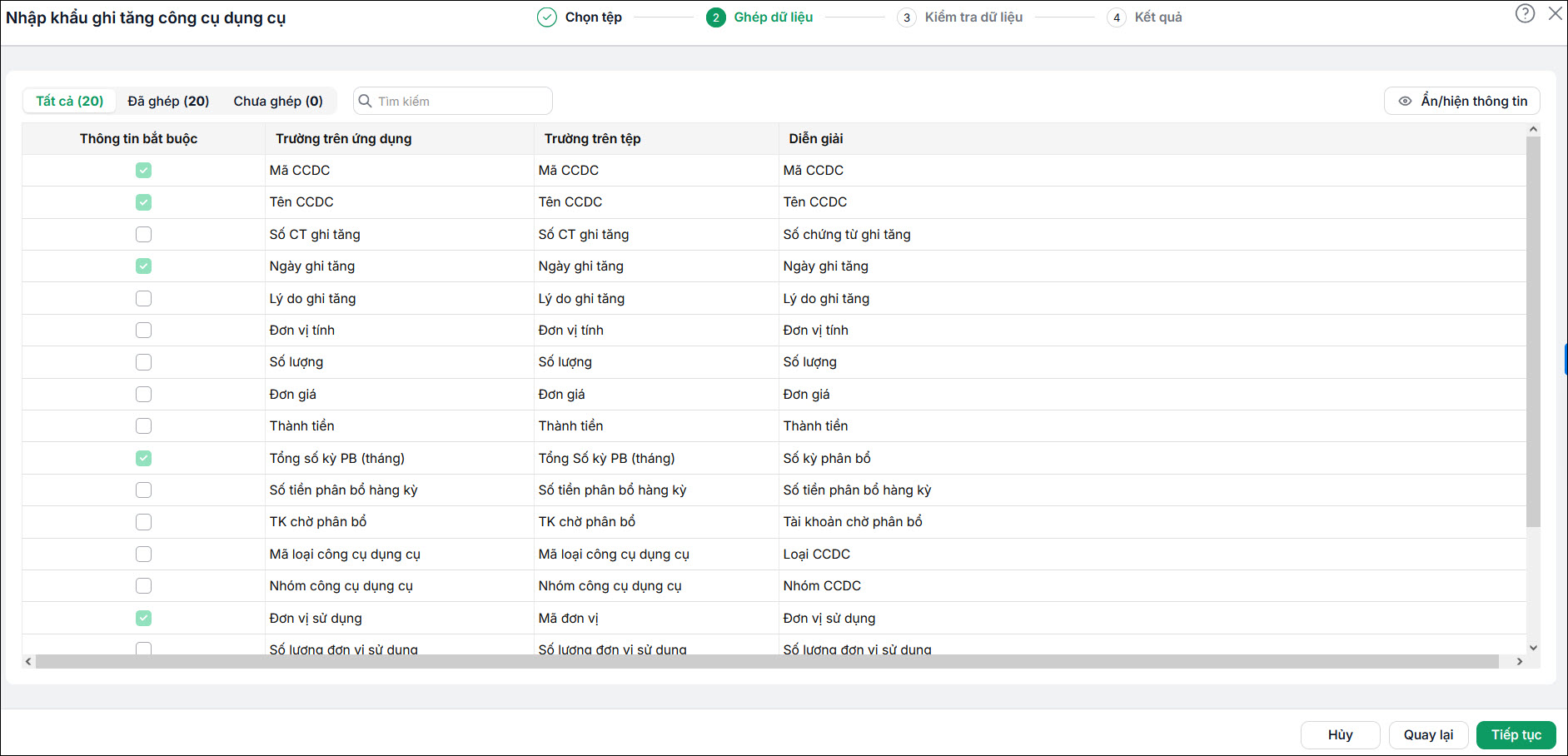Viewport: 1568px width, 756px height.
Task: Click step 4 Kết quả circle
Action: coord(1117,17)
